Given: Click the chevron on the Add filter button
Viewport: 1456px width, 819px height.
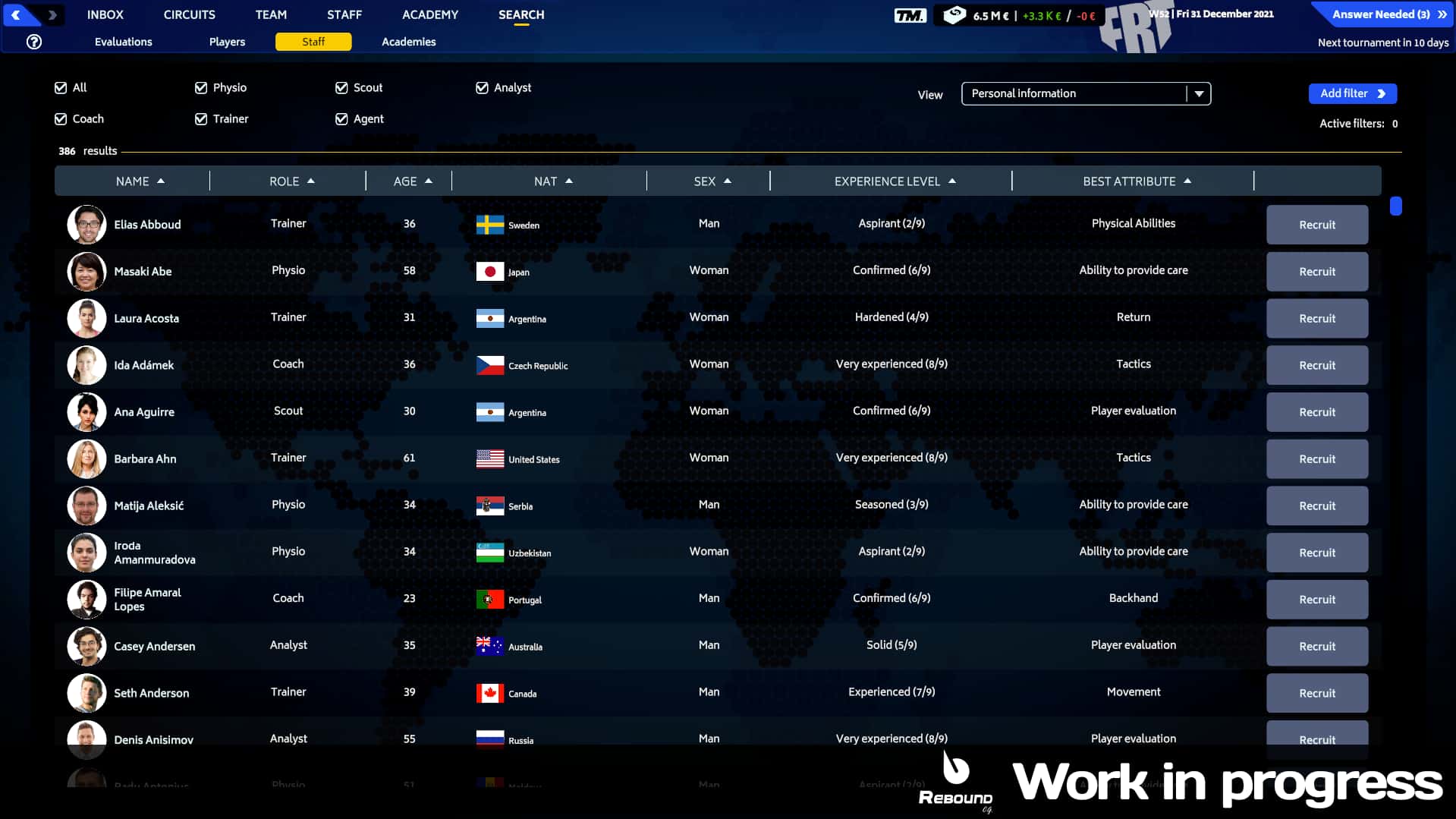Looking at the screenshot, I should (1381, 93).
